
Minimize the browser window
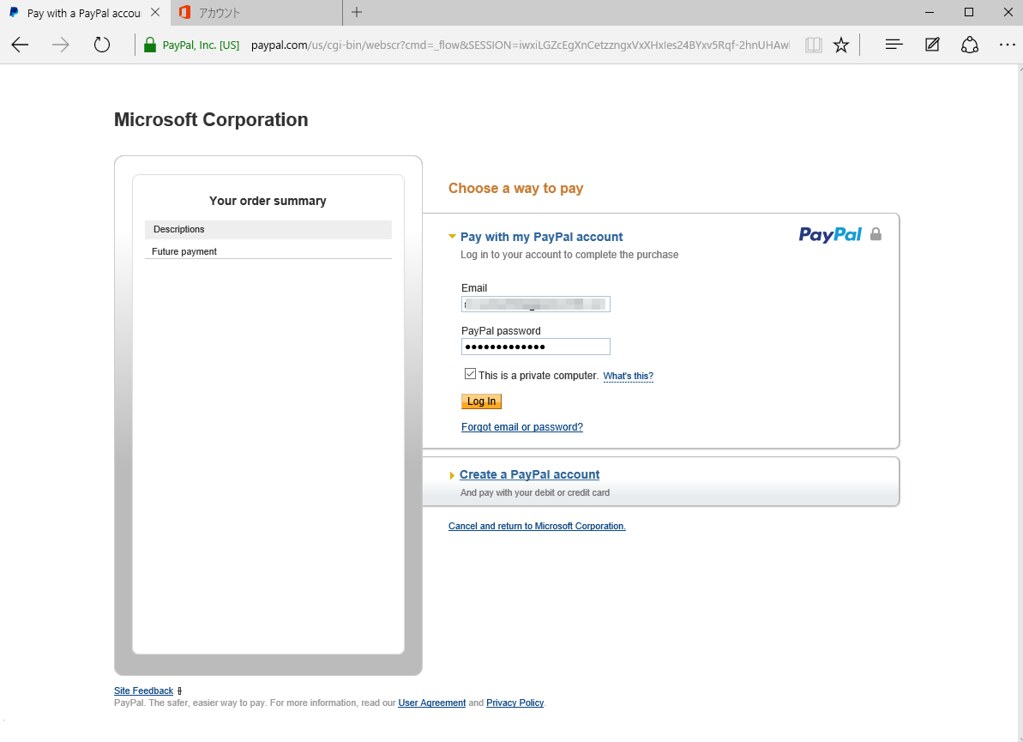click(930, 12)
